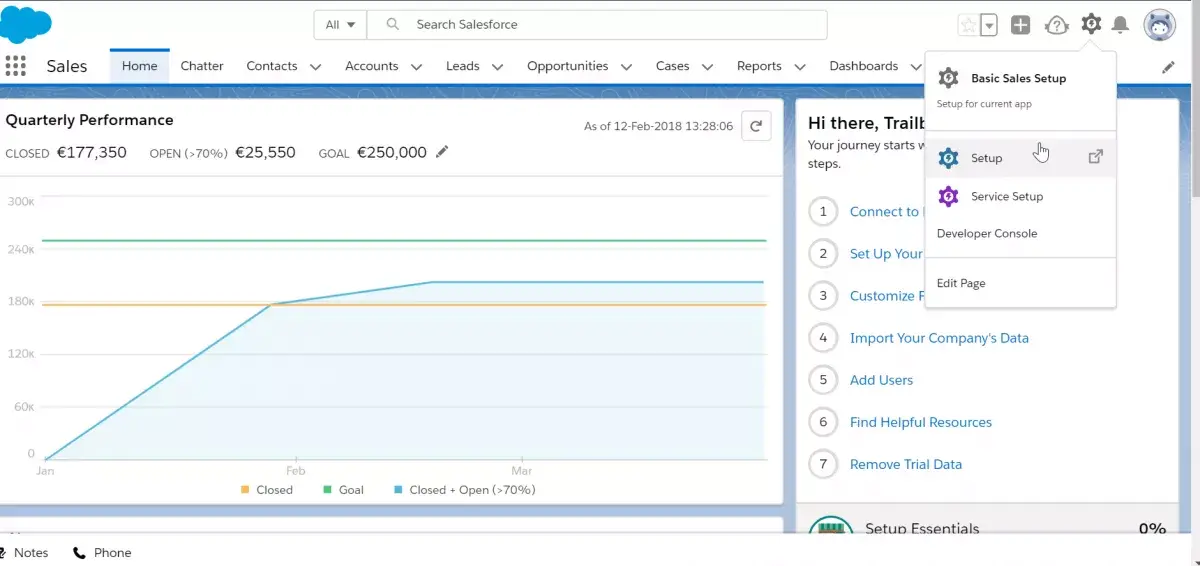Open the Notifications bell
The width and height of the screenshot is (1200, 566).
(x=1121, y=25)
